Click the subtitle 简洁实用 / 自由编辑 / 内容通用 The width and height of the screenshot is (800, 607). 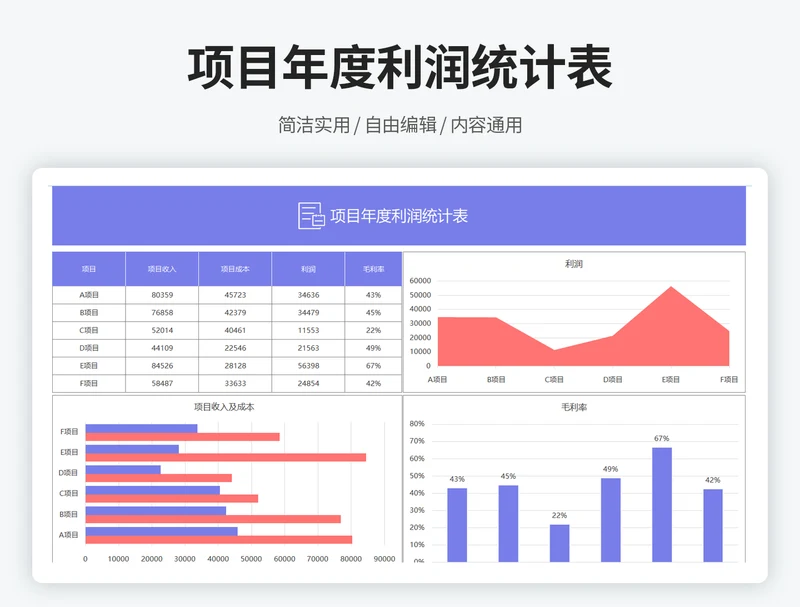[x=400, y=125]
